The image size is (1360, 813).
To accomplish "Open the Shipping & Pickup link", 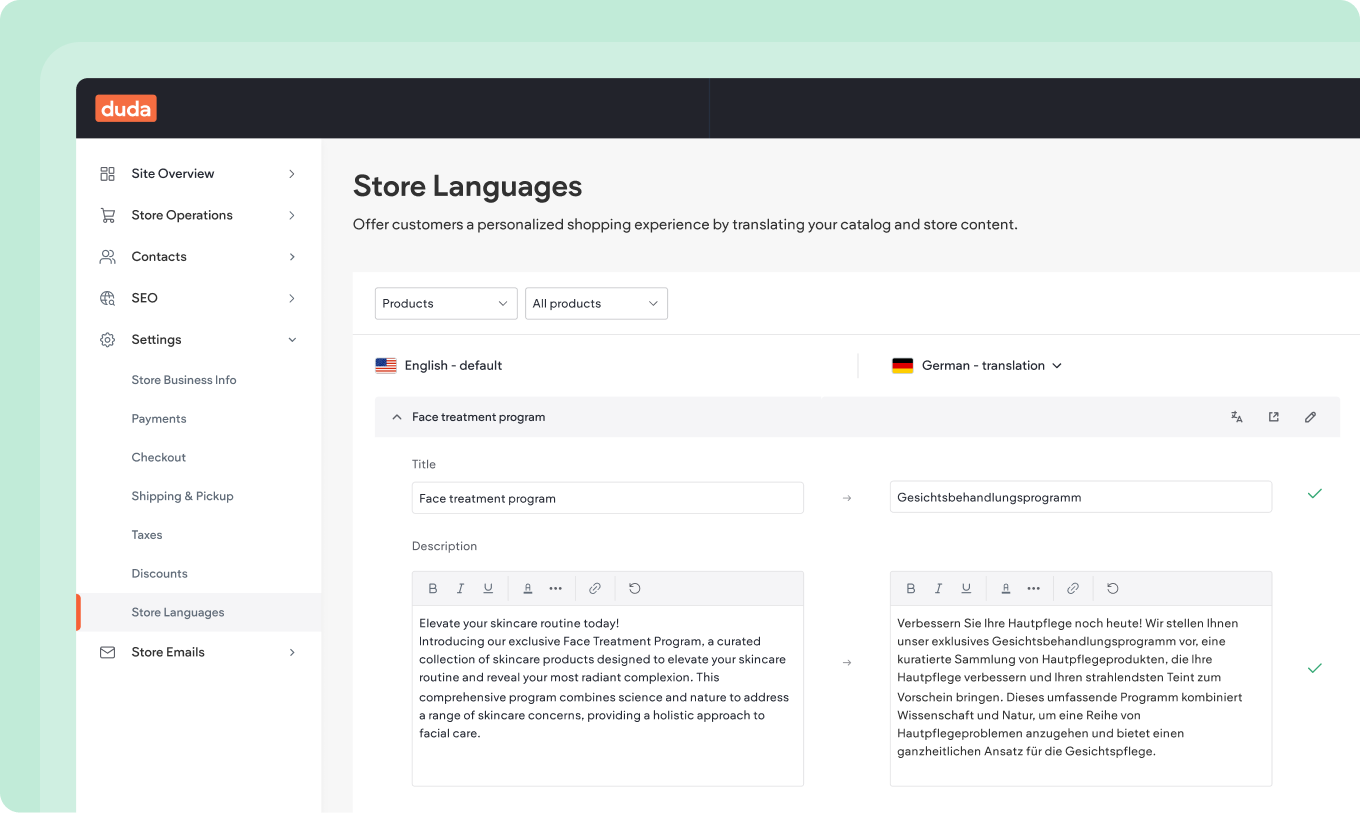I will pos(183,496).
